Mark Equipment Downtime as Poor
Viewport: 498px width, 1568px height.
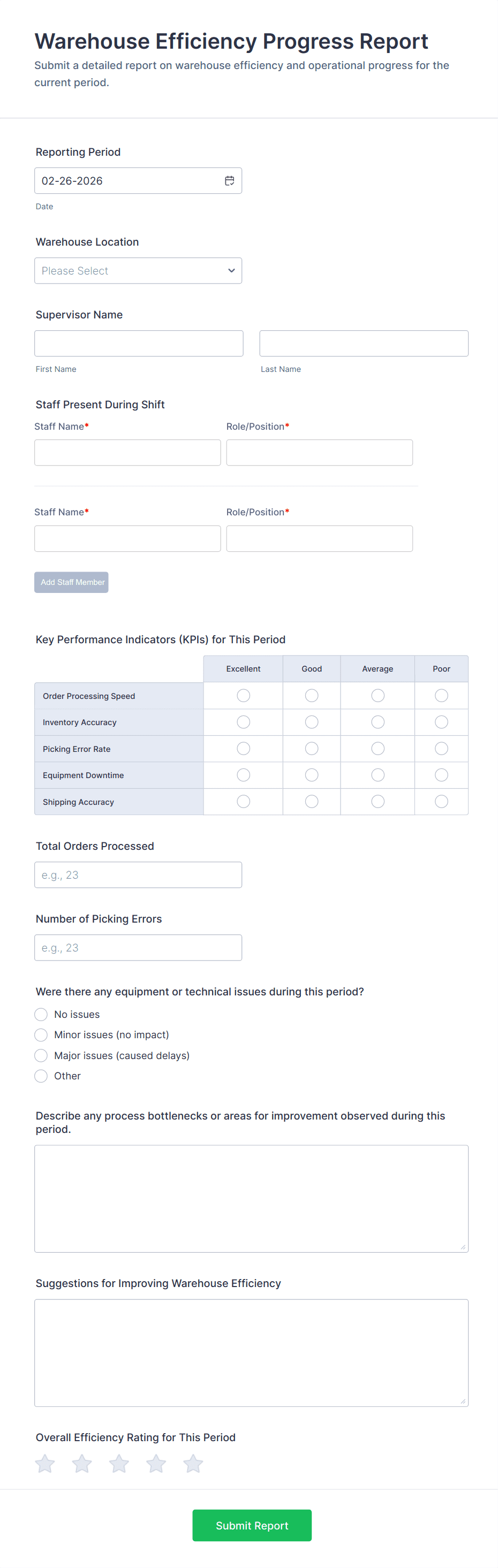point(441,775)
